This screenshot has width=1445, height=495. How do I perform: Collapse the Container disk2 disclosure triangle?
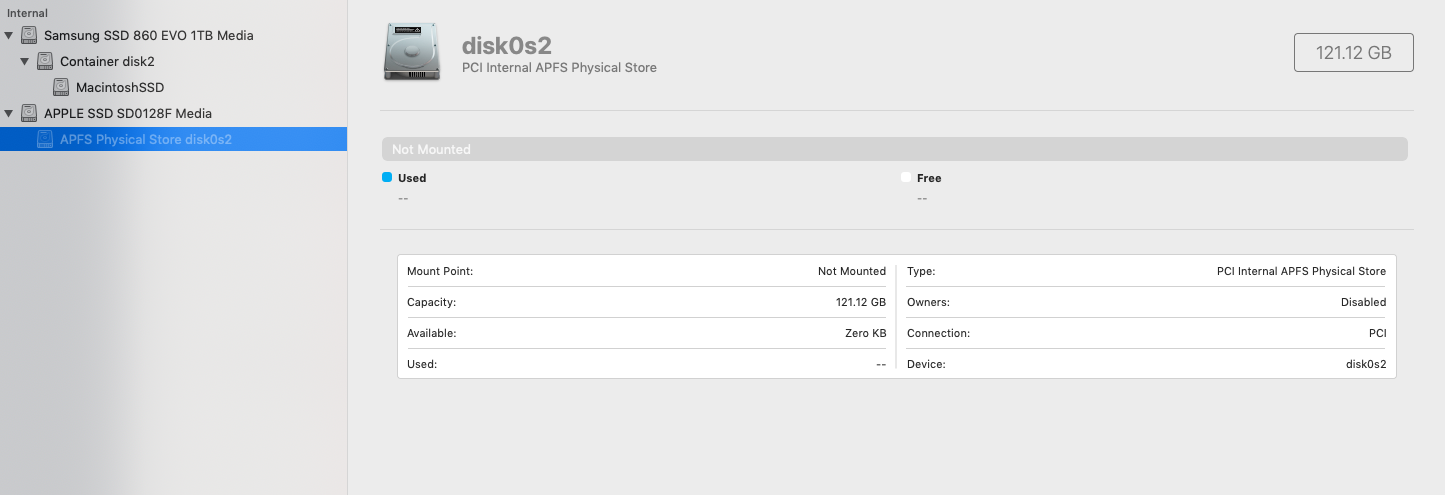[x=25, y=61]
